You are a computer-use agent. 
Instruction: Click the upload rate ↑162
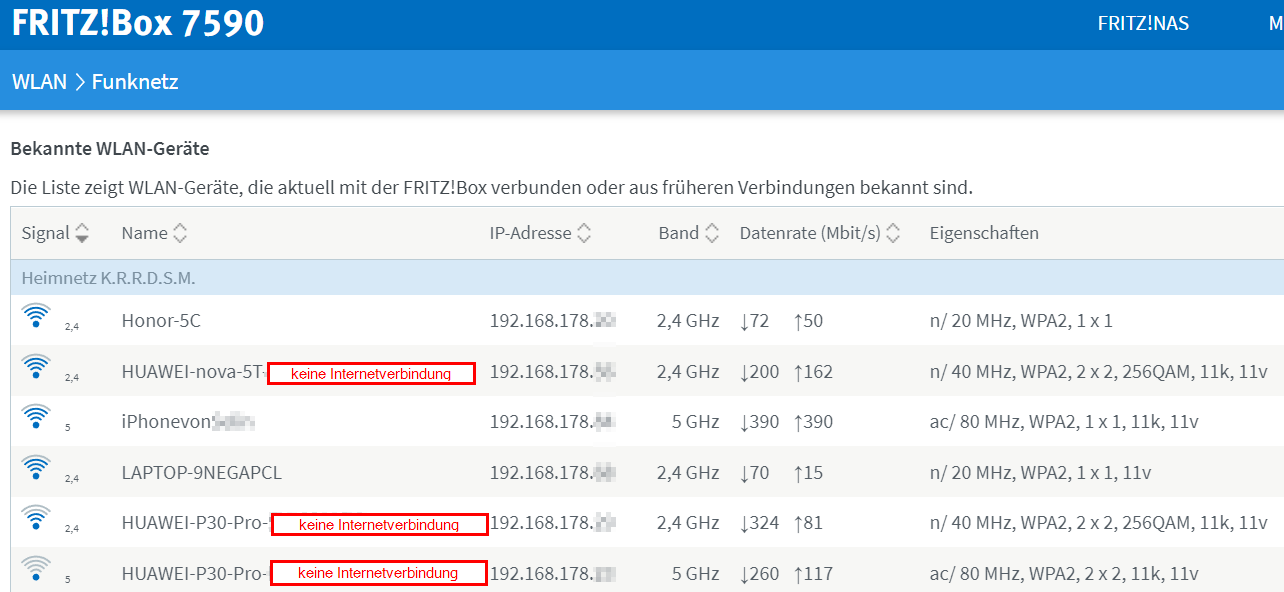pos(813,372)
